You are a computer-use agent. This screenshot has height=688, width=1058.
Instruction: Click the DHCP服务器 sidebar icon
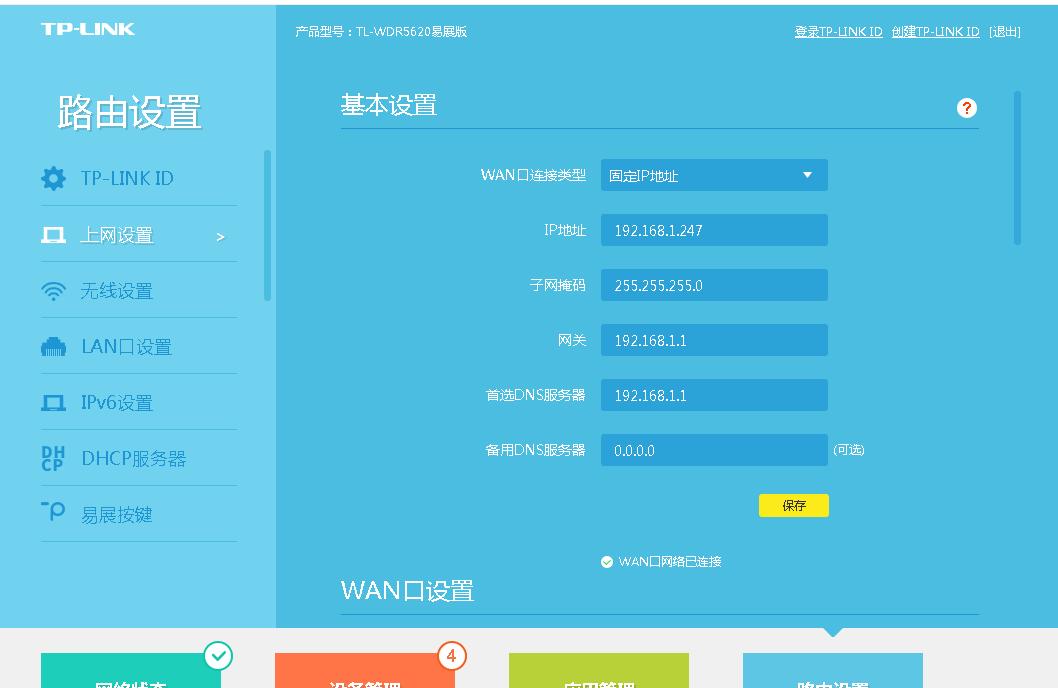click(52, 457)
